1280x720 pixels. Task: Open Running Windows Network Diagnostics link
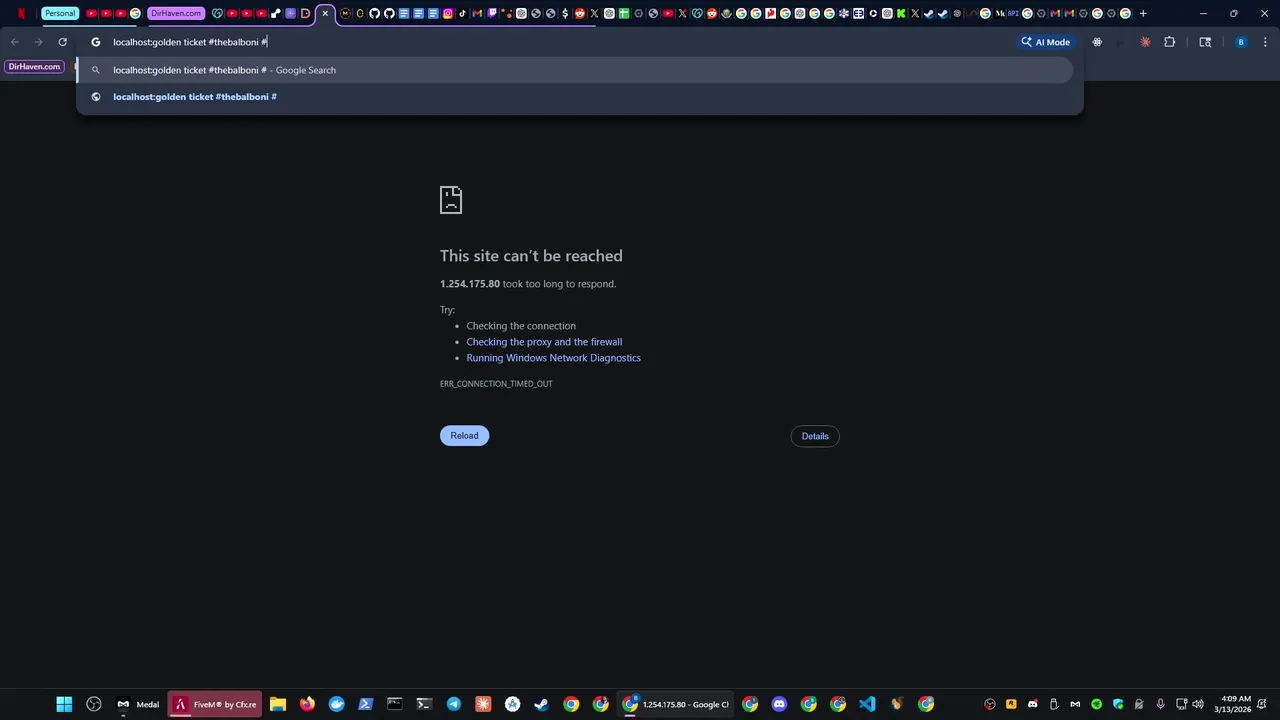pyautogui.click(x=553, y=358)
